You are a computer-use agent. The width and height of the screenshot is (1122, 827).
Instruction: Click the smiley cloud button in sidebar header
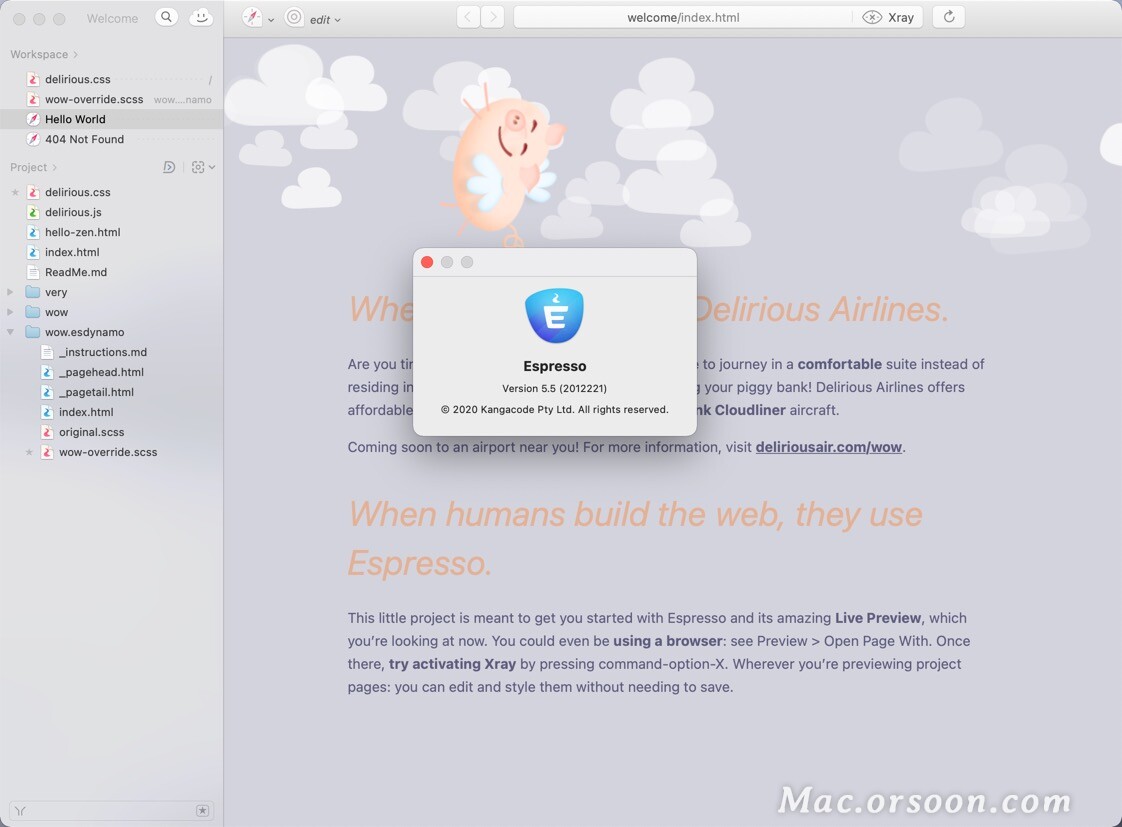coord(201,17)
